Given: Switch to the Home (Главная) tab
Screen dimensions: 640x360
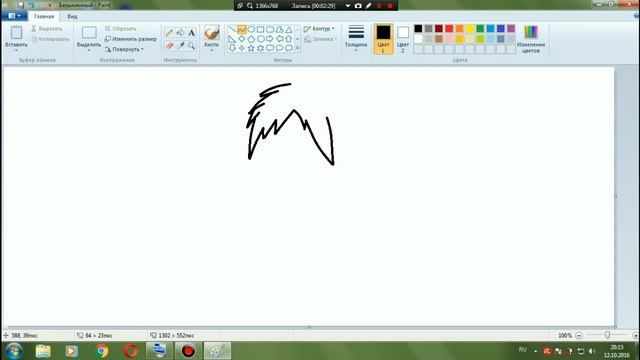Looking at the screenshot, I should click(x=44, y=16).
